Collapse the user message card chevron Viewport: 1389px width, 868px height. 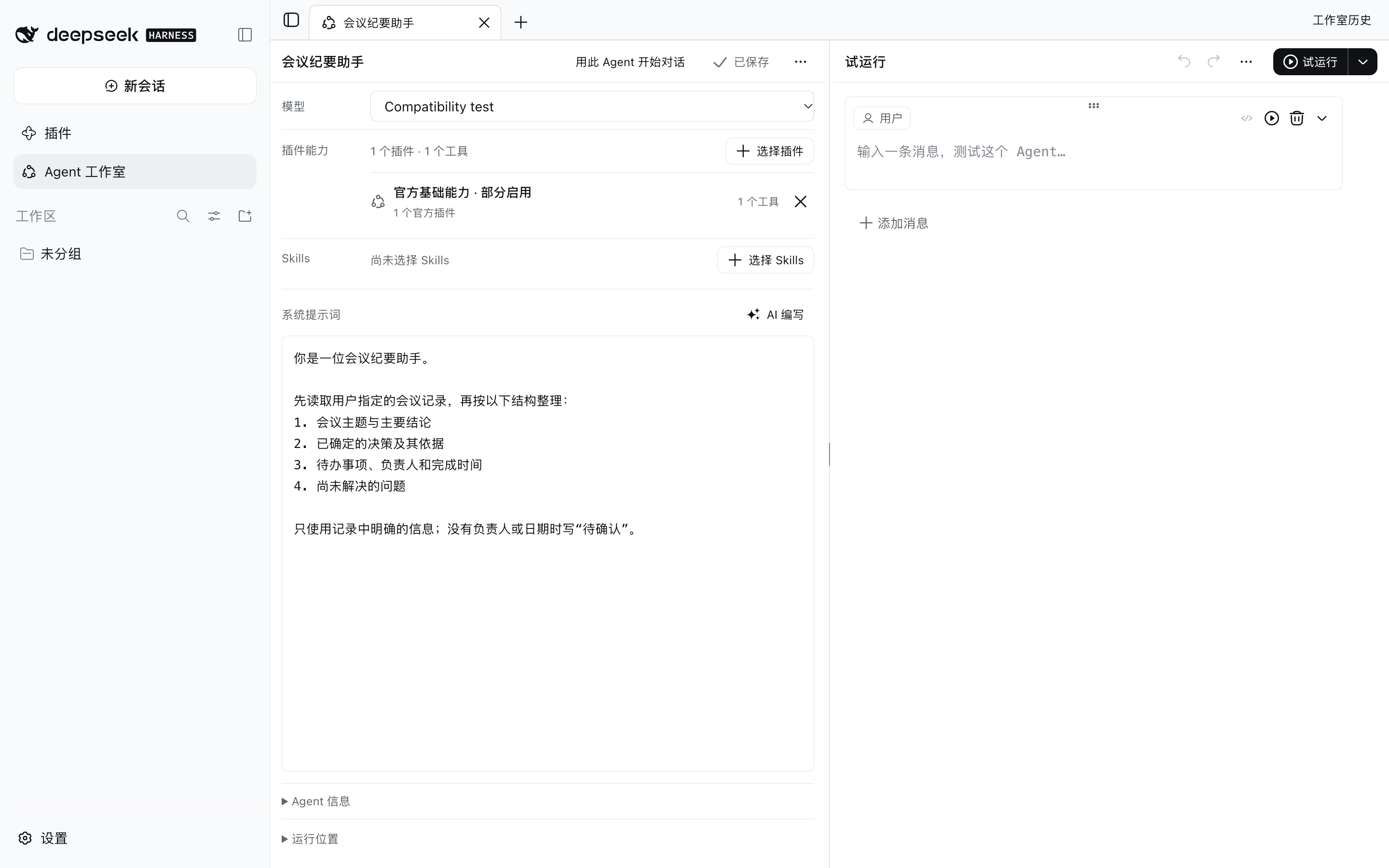click(1322, 118)
